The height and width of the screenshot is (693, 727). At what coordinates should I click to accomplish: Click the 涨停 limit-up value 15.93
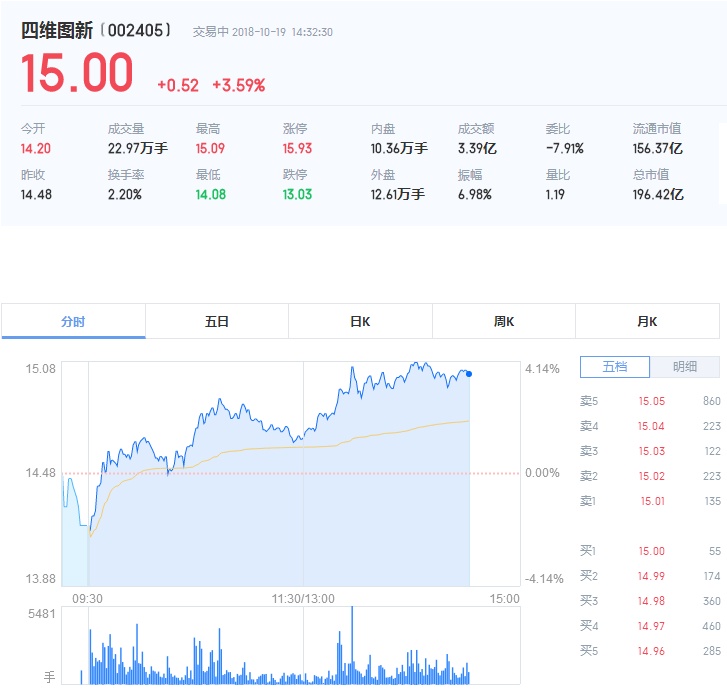(x=297, y=149)
